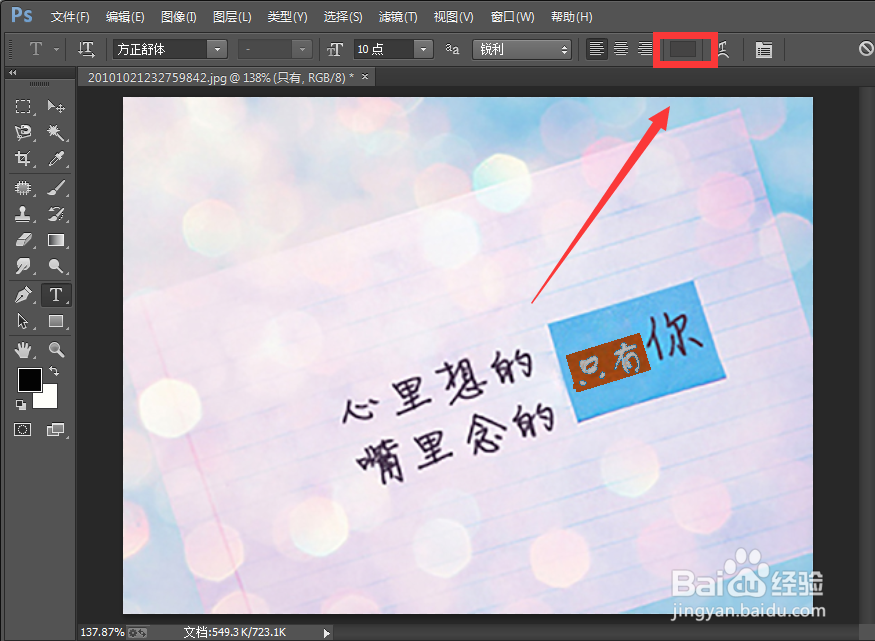Select the Clone Stamp tool

coord(23,214)
